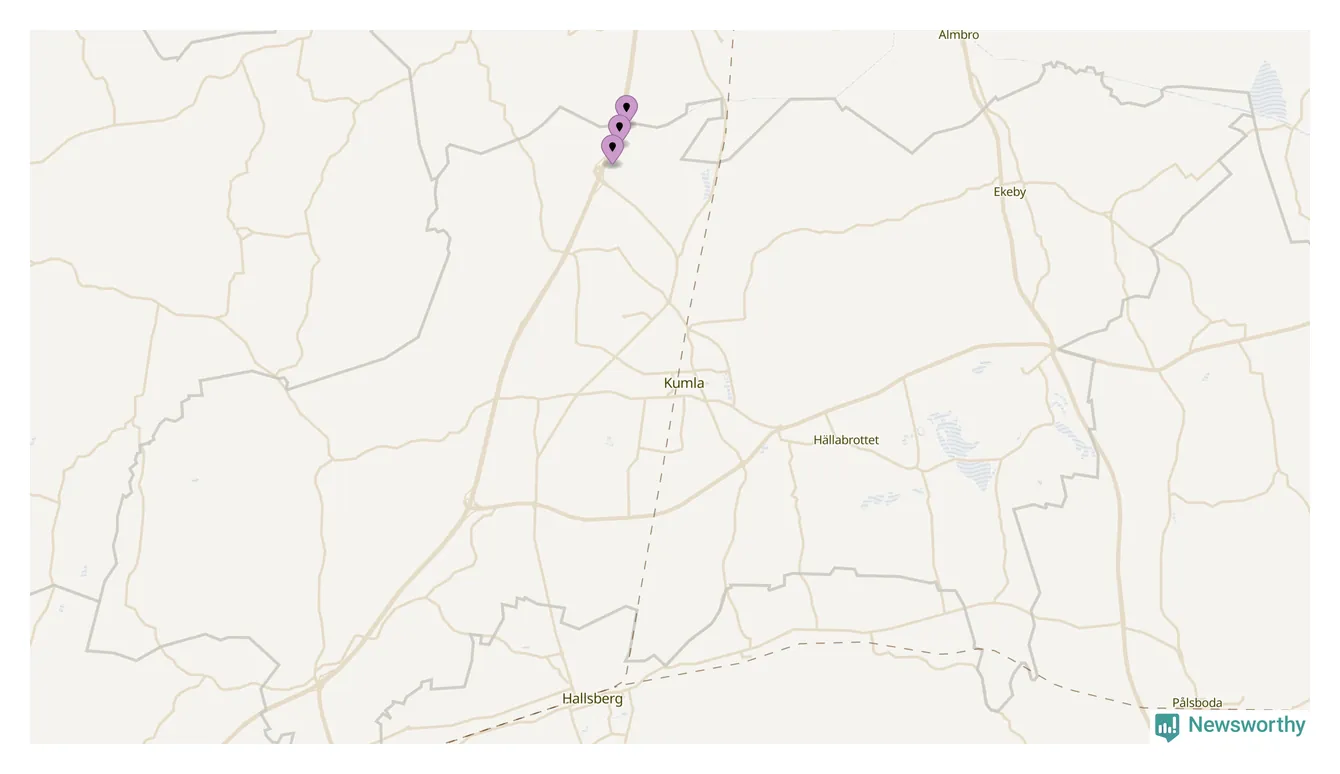This screenshot has width=1340, height=774.
Task: Select the Pålsboda place label
Action: click(1197, 703)
